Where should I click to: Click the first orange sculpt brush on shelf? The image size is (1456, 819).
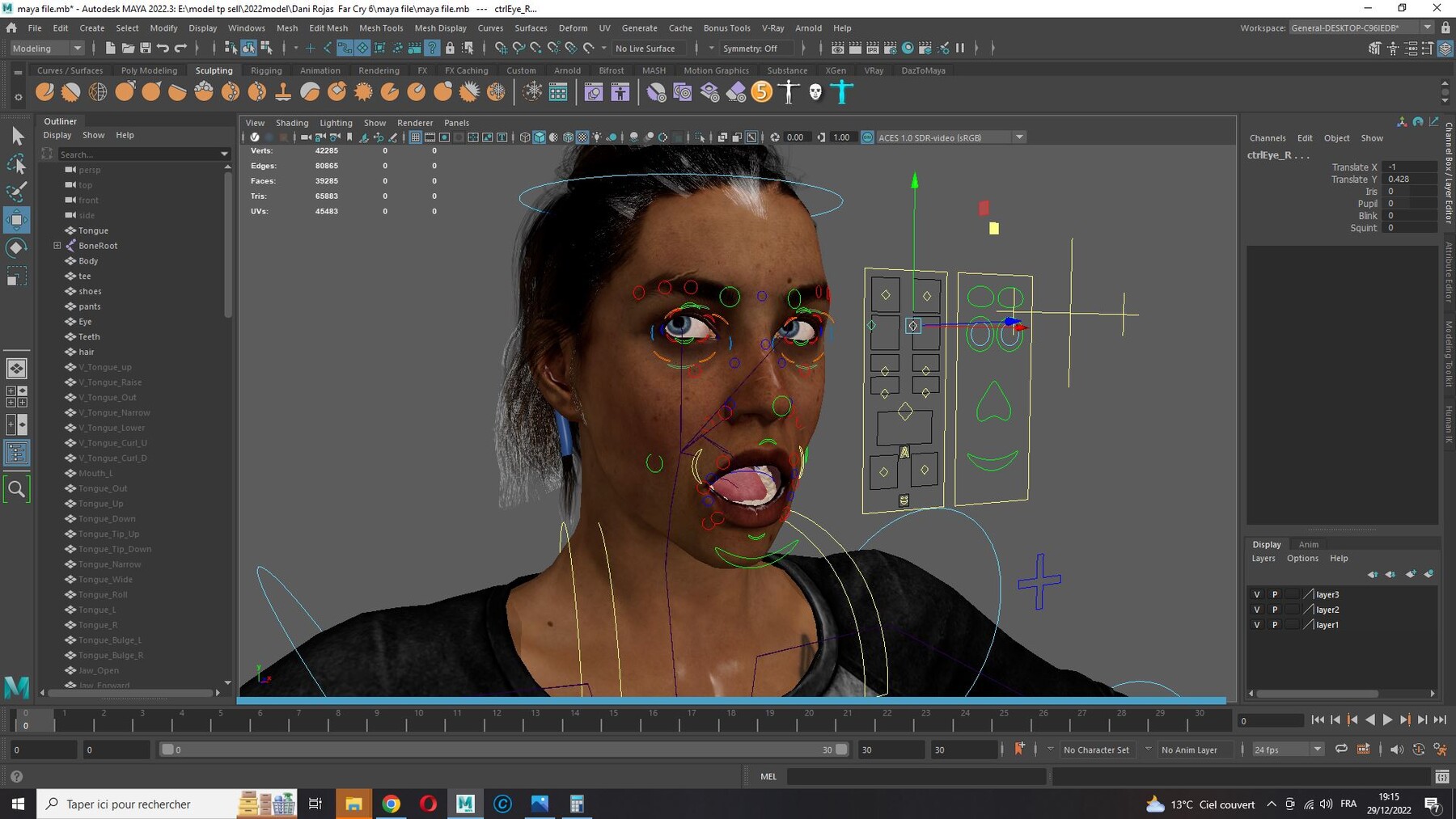coord(45,92)
